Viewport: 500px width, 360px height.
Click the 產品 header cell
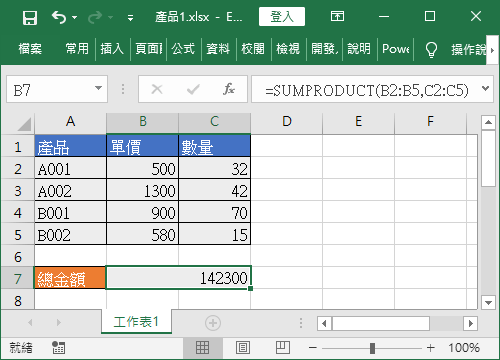coord(70,146)
